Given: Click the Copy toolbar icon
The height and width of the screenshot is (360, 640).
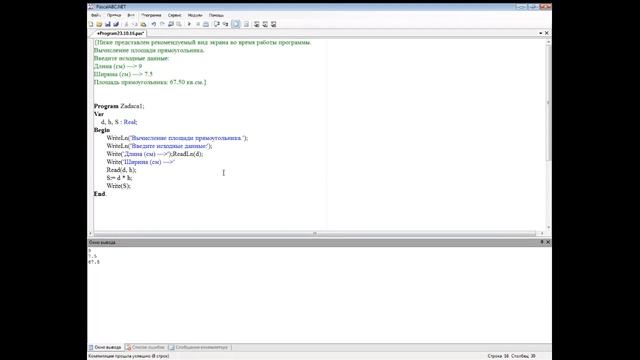Looking at the screenshot, I should [x=135, y=24].
